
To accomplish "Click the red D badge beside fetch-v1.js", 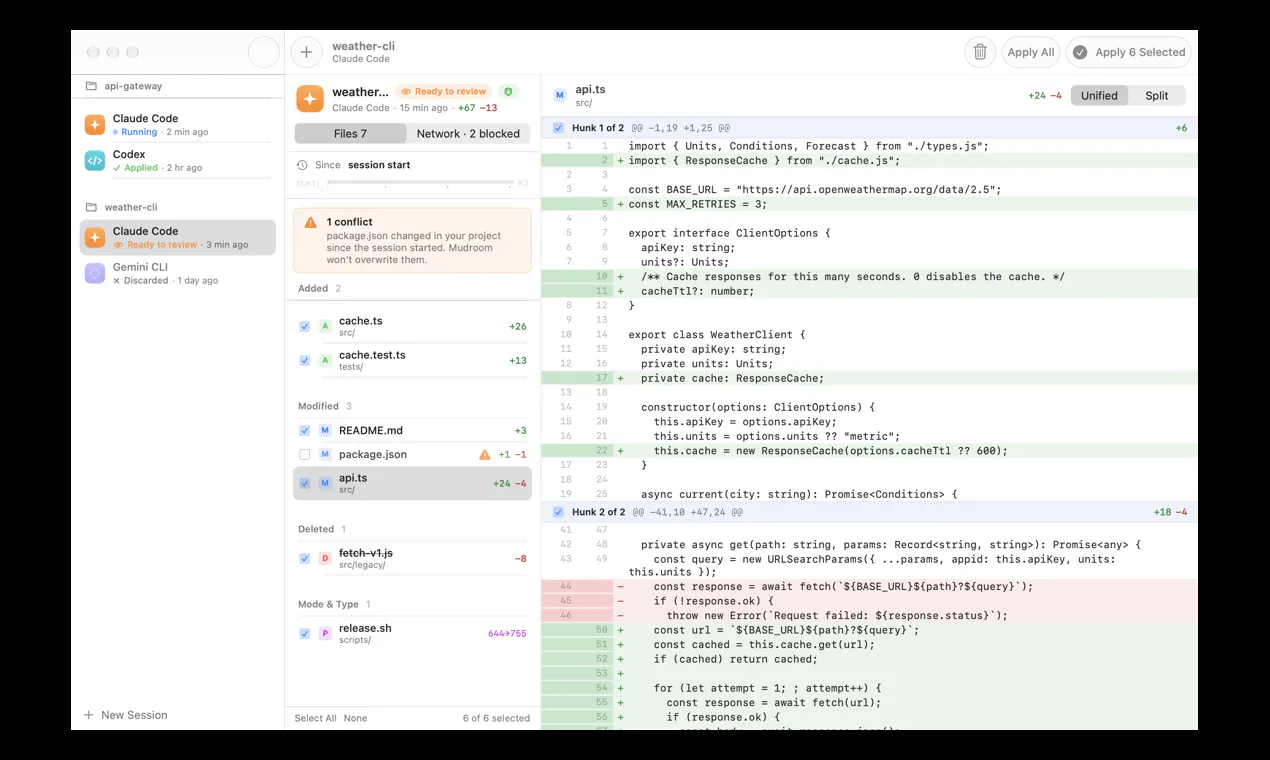I will (325, 559).
